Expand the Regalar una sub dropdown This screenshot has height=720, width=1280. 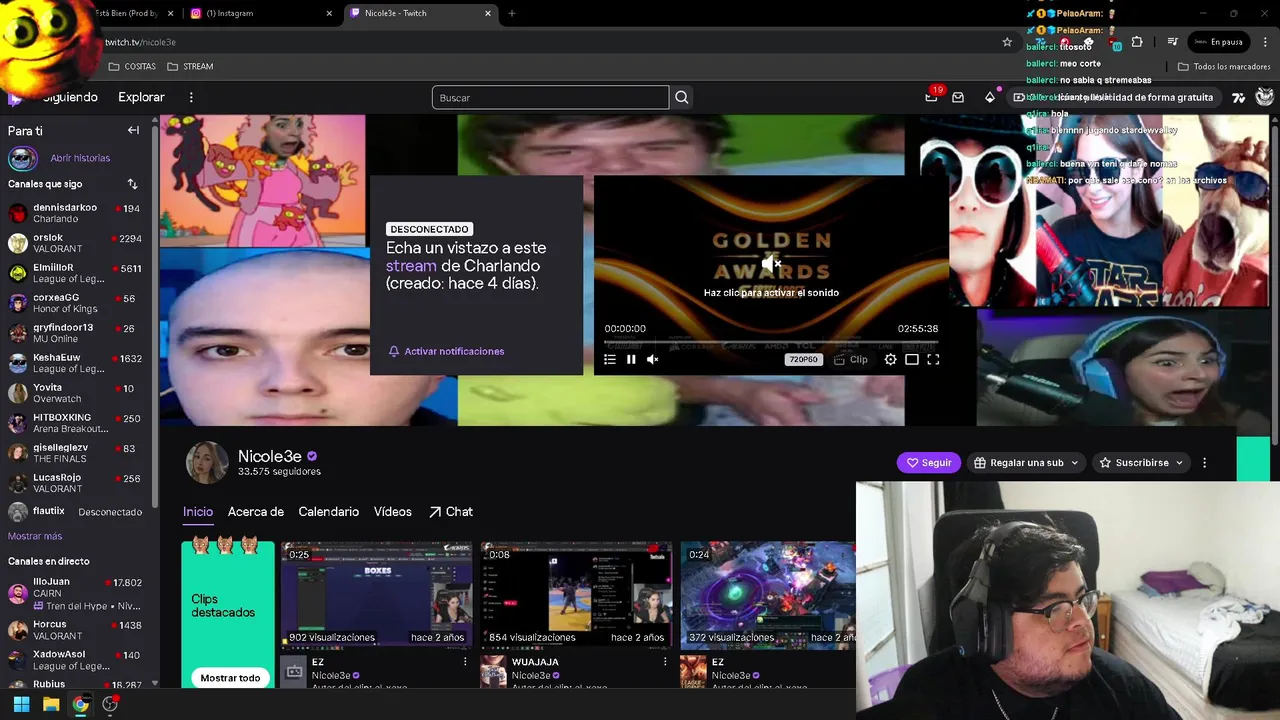coord(1026,463)
